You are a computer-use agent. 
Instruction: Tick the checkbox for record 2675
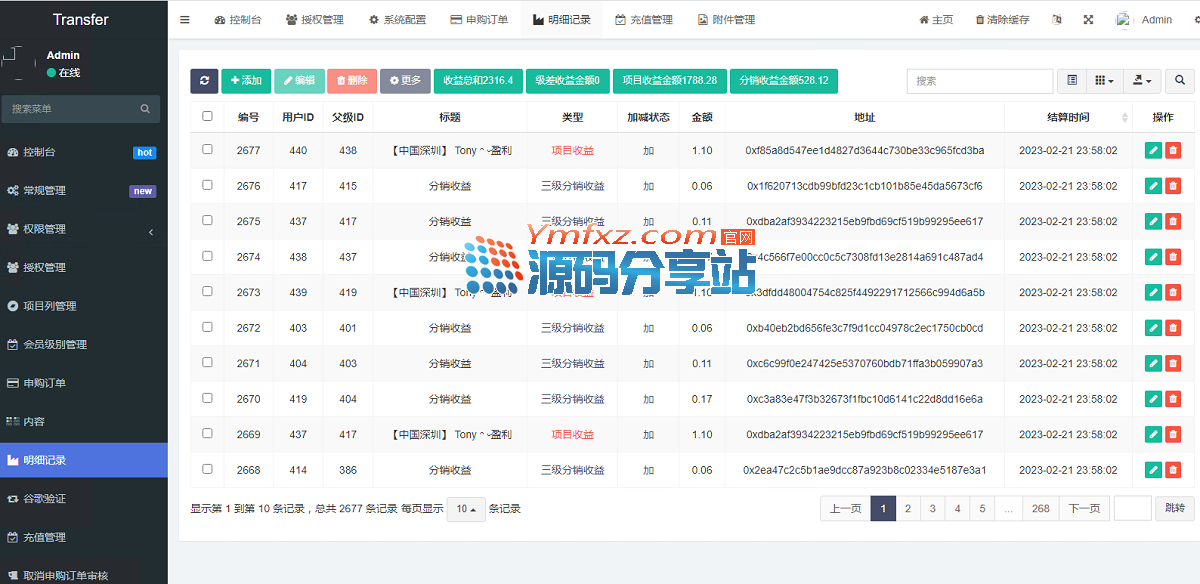[208, 221]
